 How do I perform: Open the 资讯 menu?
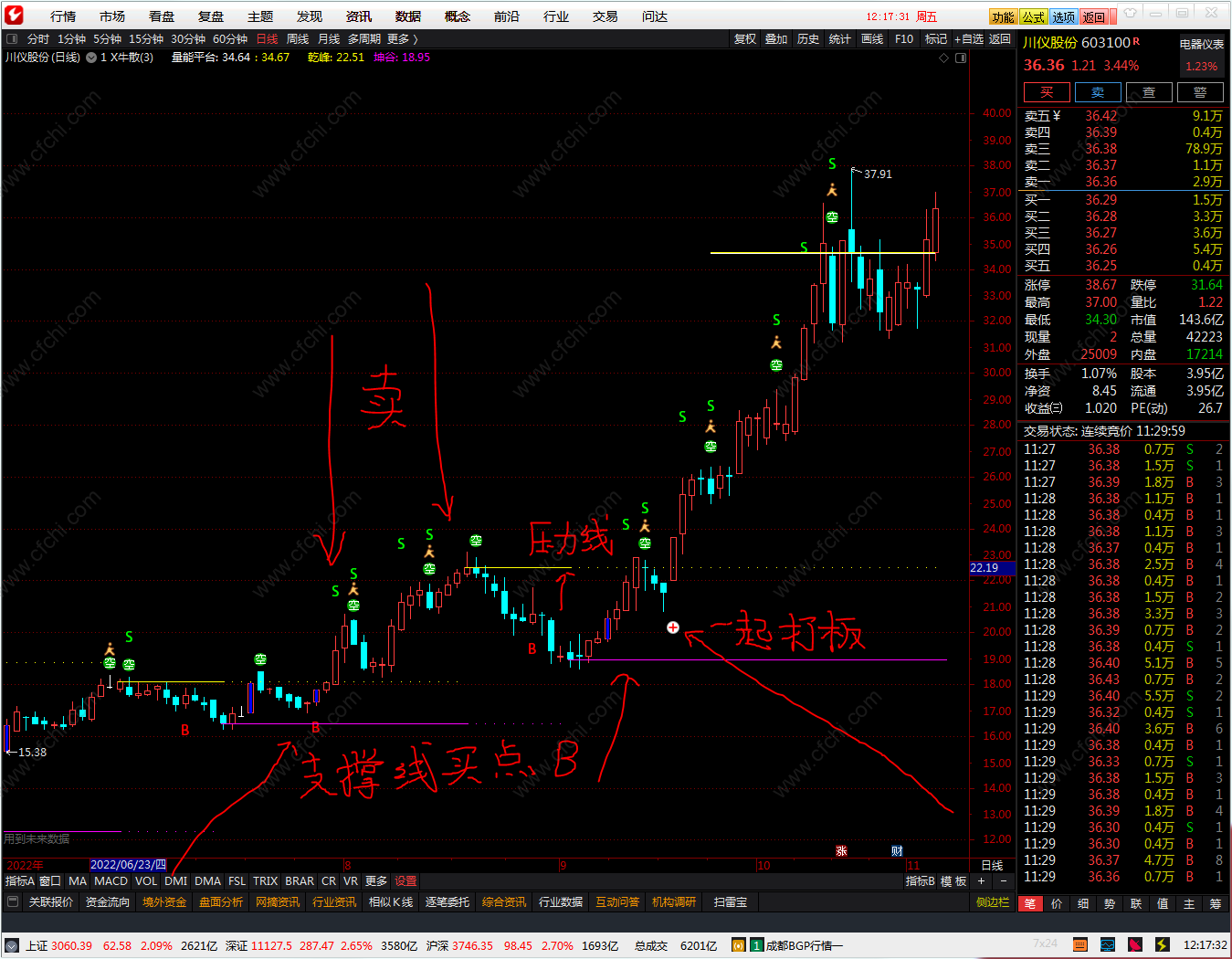pyautogui.click(x=359, y=16)
